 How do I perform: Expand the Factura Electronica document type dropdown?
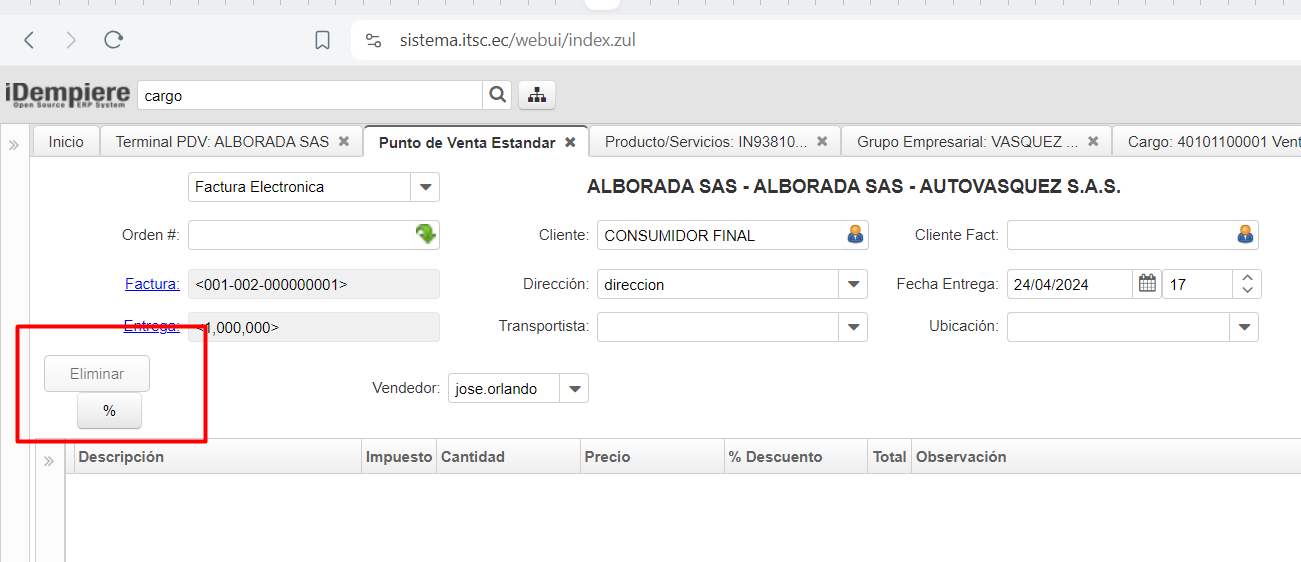(425, 187)
